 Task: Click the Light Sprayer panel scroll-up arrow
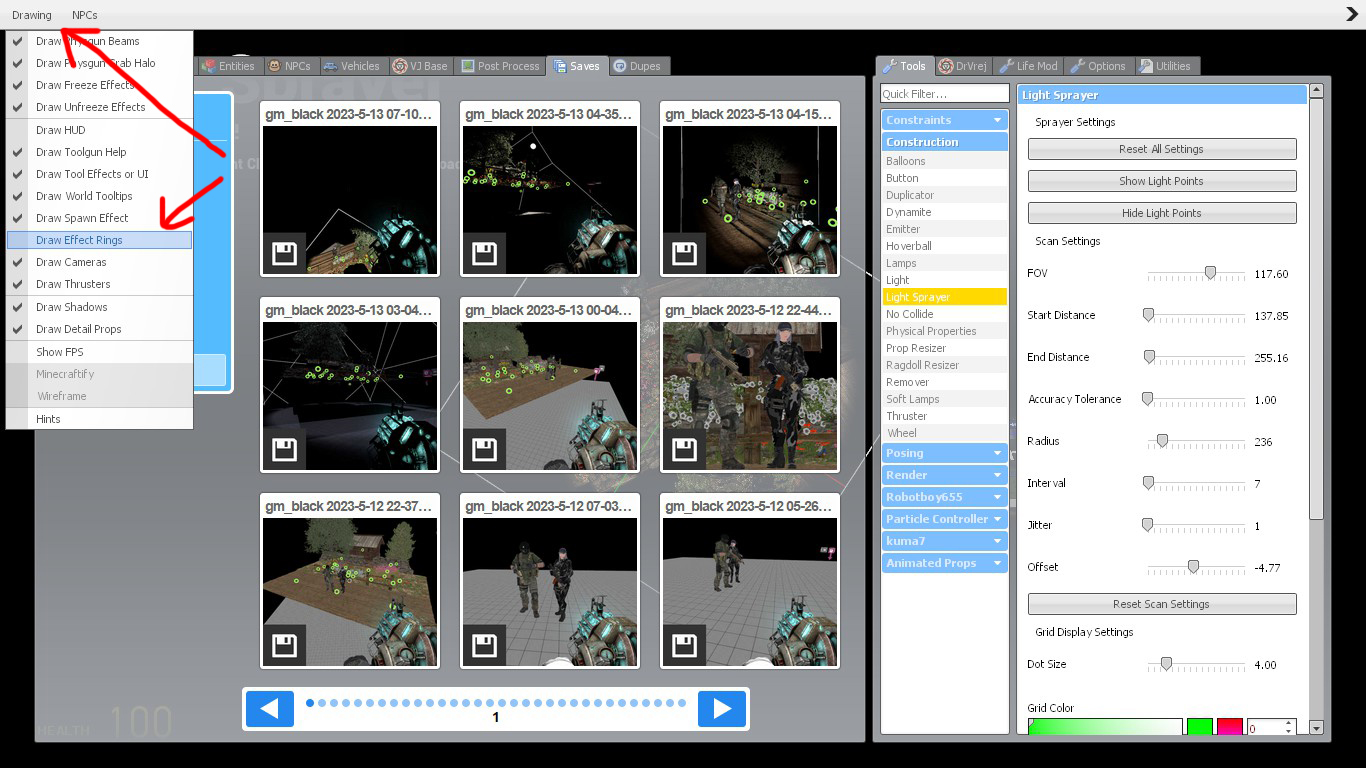pos(1316,91)
